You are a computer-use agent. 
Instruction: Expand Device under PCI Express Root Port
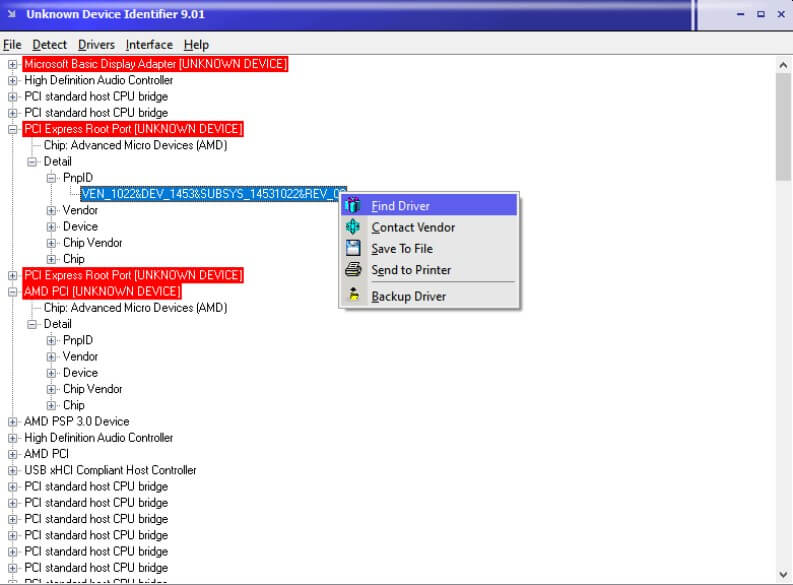pyautogui.click(x=51, y=227)
